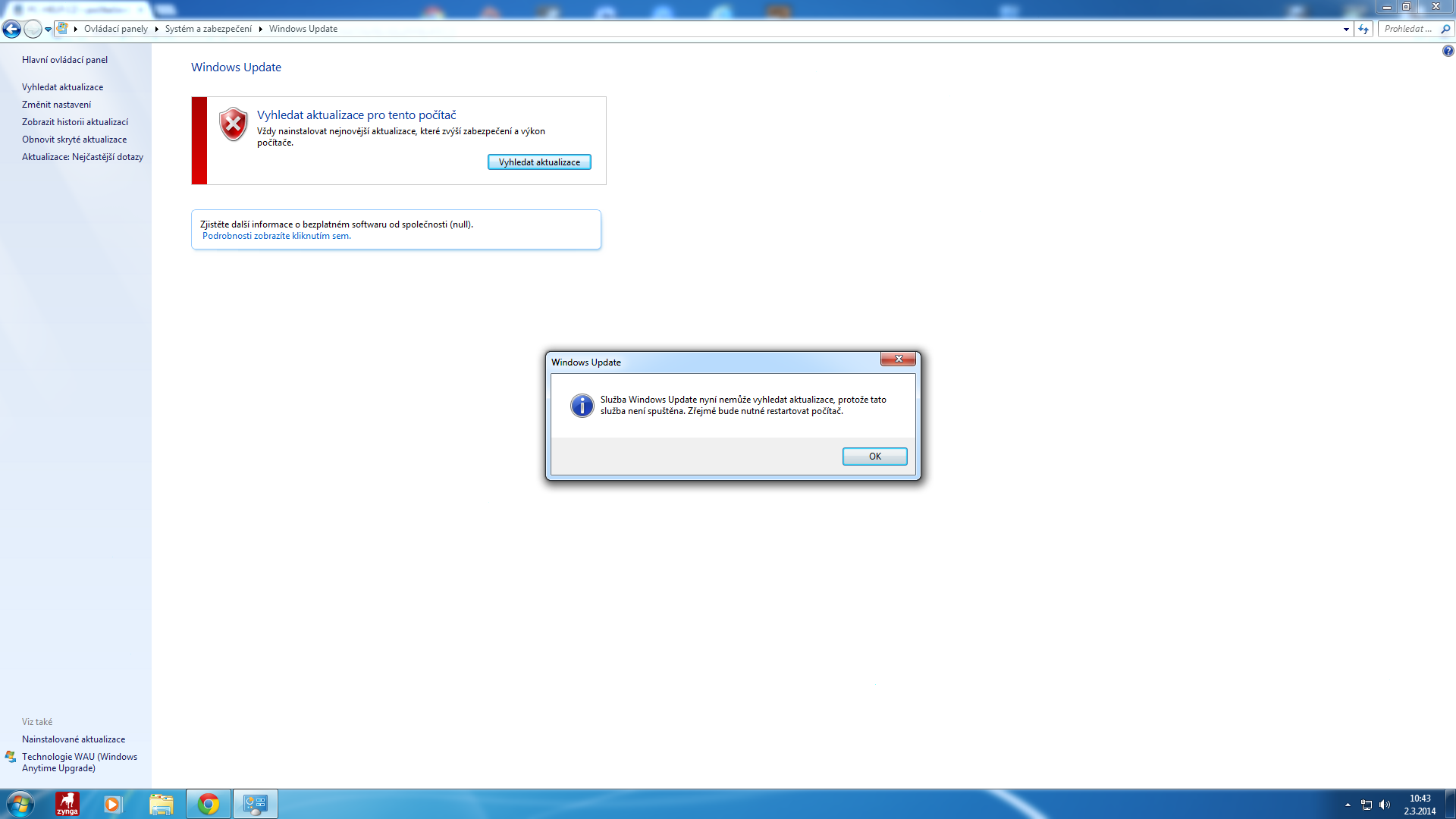Click the Prohledat search field
The height and width of the screenshot is (819, 1456).
tap(1407, 29)
